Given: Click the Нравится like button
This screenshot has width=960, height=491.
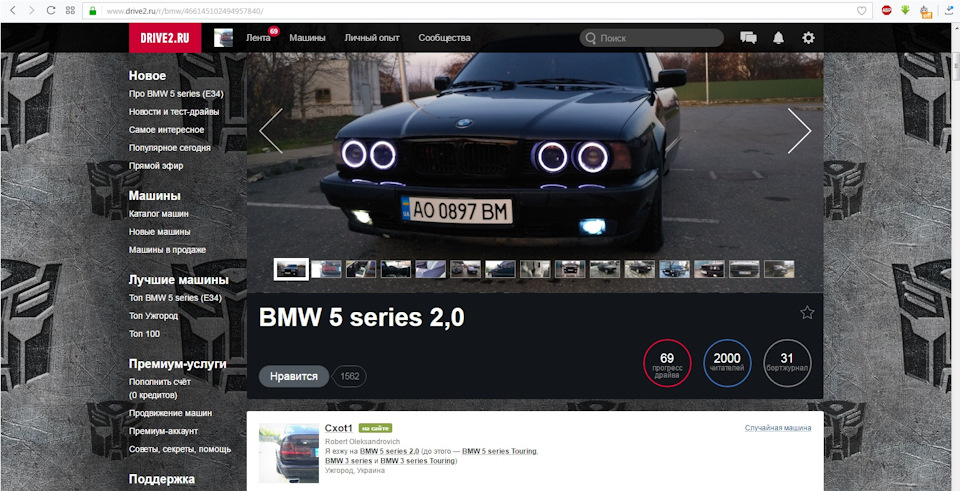Looking at the screenshot, I should click(294, 376).
